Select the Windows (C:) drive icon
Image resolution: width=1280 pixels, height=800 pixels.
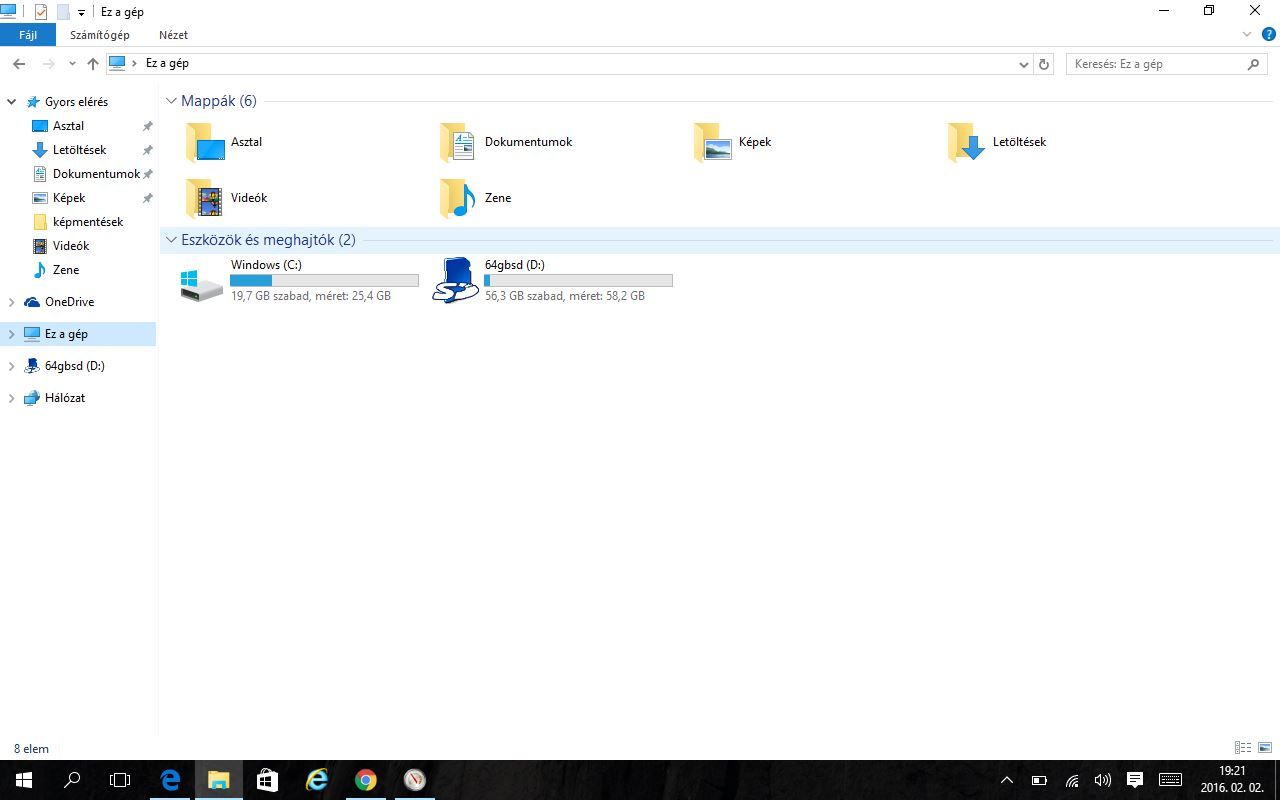(x=202, y=284)
